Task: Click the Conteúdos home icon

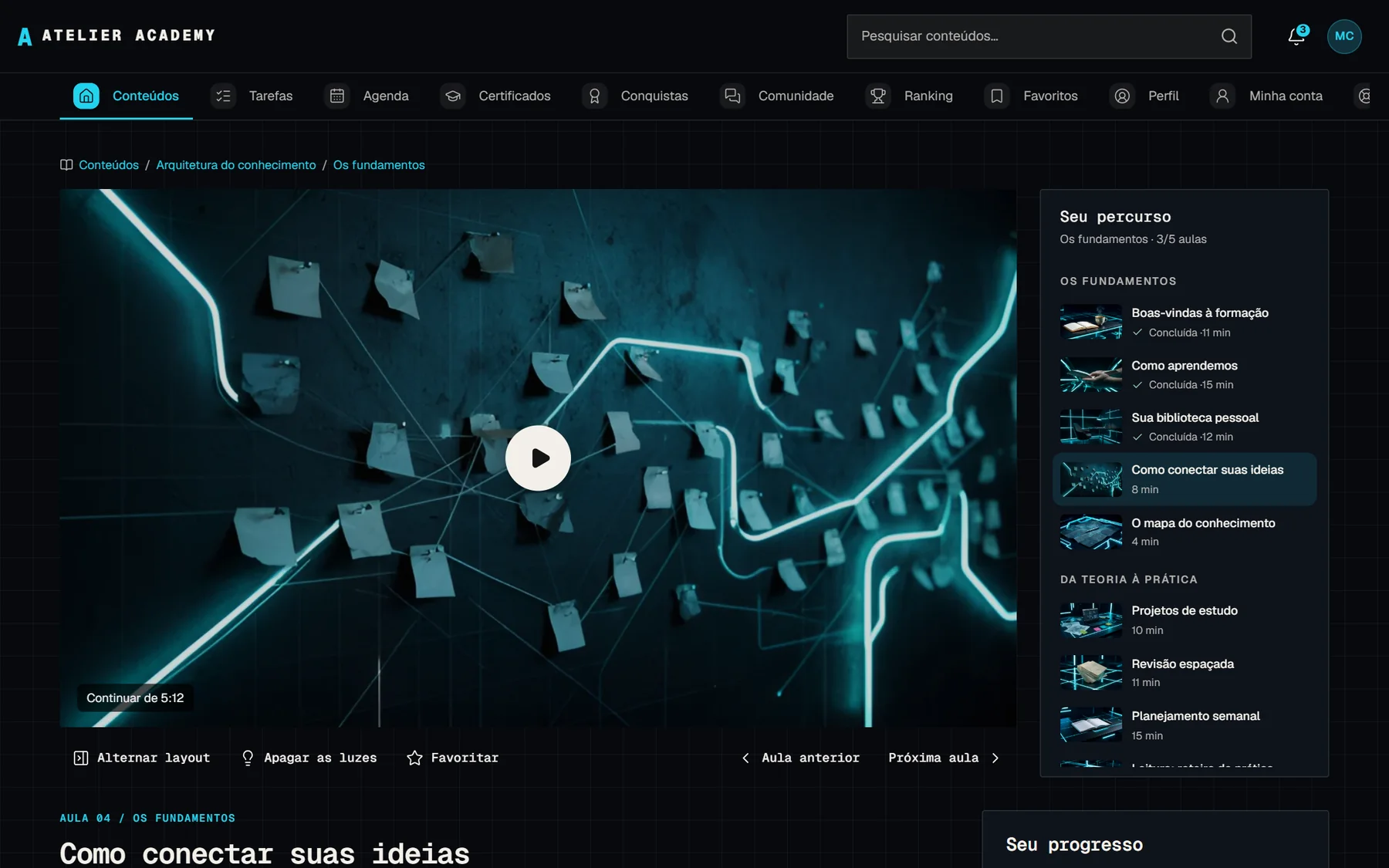Action: coord(86,96)
